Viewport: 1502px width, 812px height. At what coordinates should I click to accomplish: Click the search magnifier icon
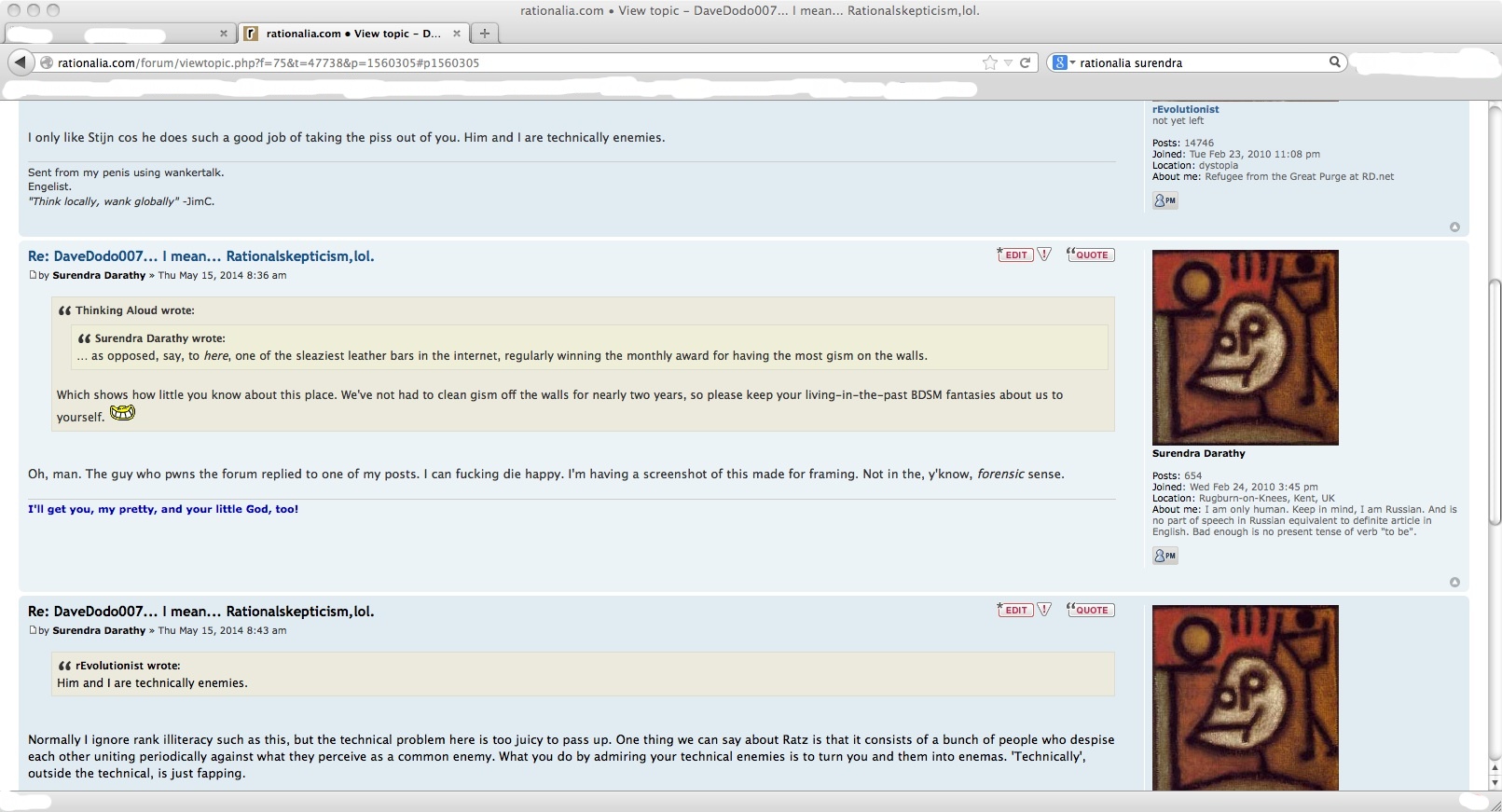(x=1334, y=62)
